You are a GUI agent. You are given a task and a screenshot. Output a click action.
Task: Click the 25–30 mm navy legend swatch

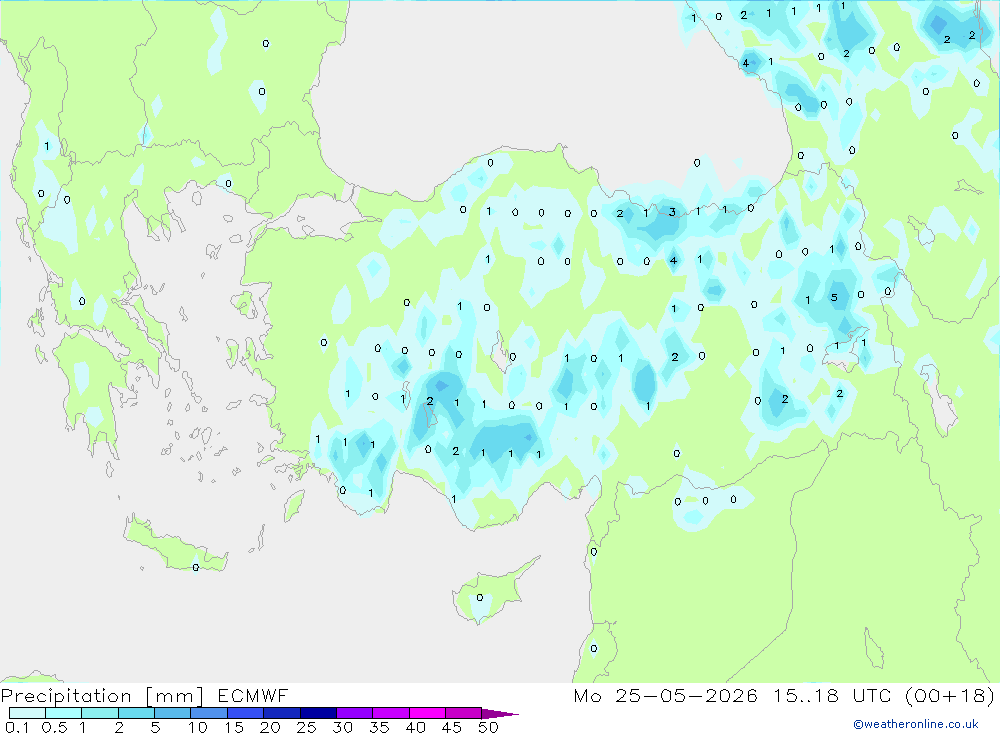[318, 713]
